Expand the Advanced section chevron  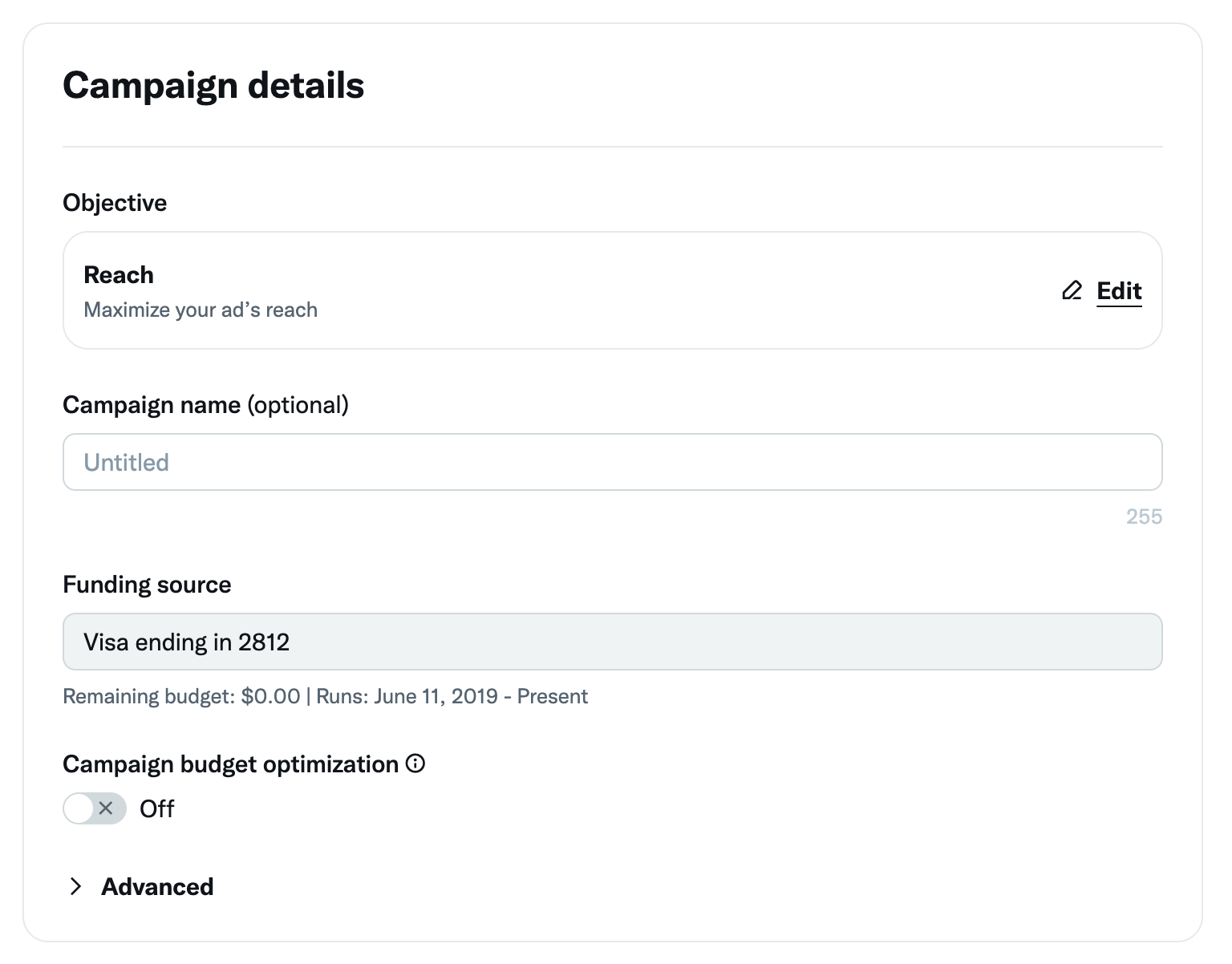(76, 886)
